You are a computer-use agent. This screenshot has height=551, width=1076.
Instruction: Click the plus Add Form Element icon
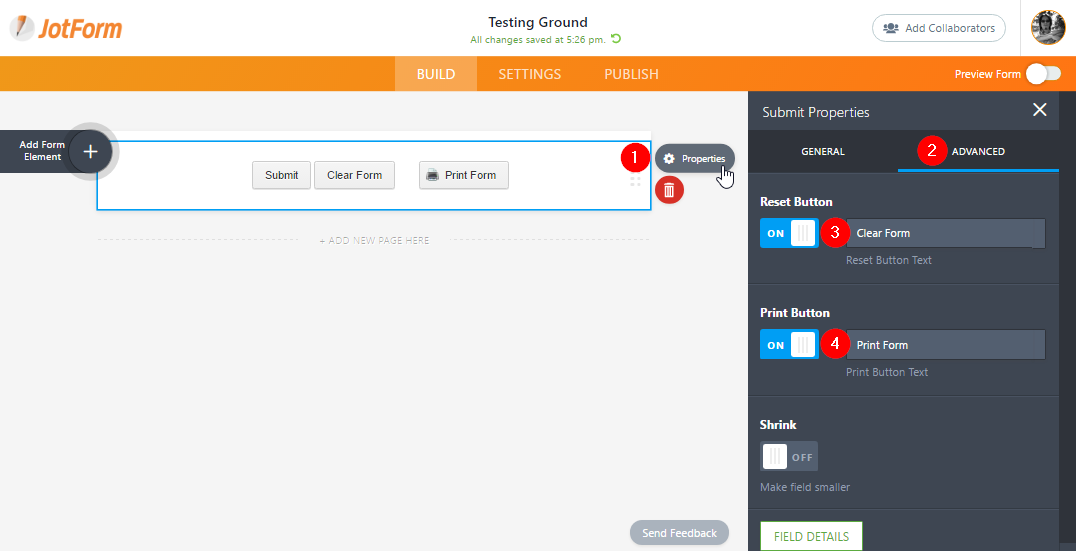pos(90,151)
